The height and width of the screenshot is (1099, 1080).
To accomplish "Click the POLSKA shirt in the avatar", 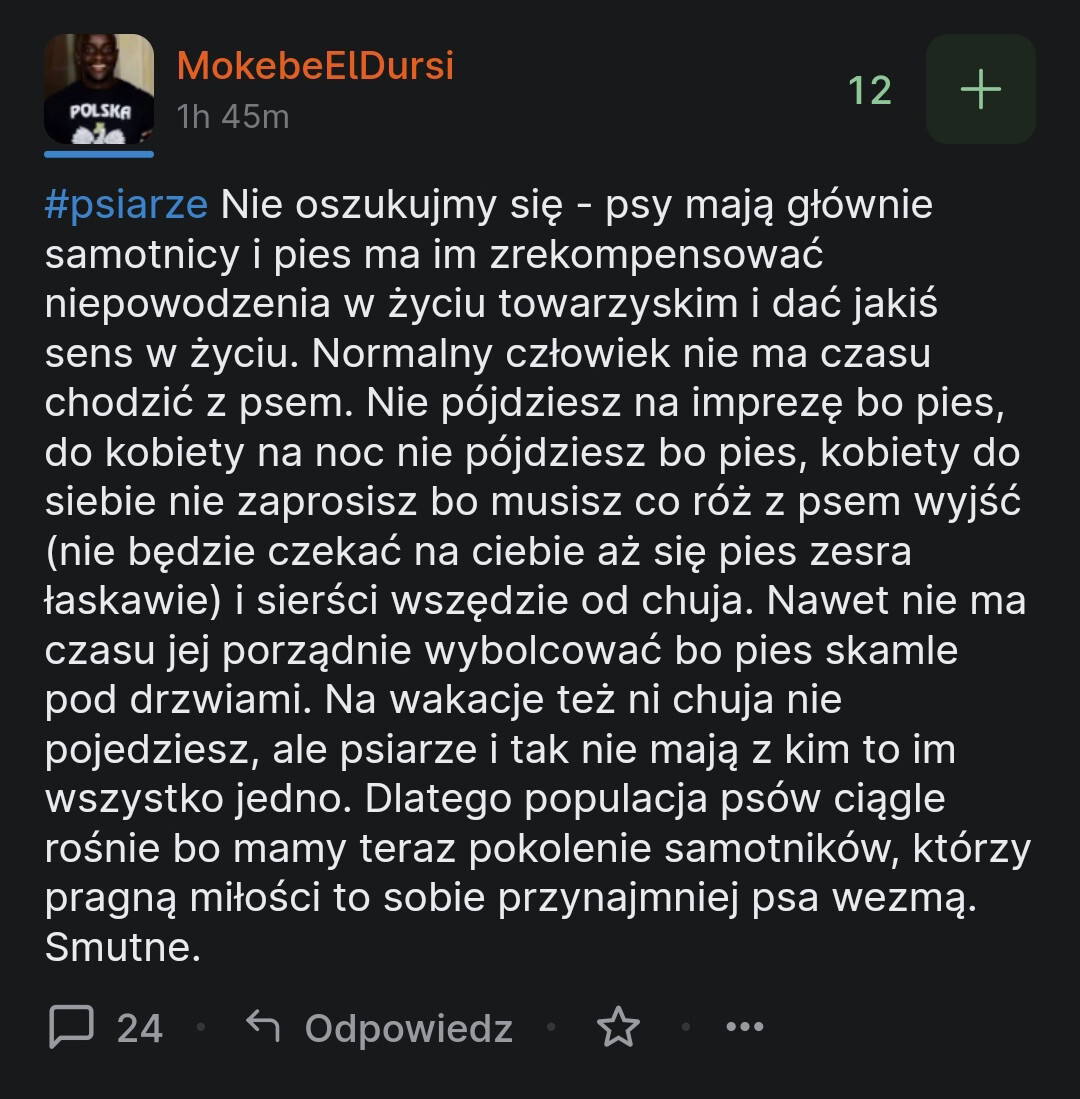I will 99,115.
